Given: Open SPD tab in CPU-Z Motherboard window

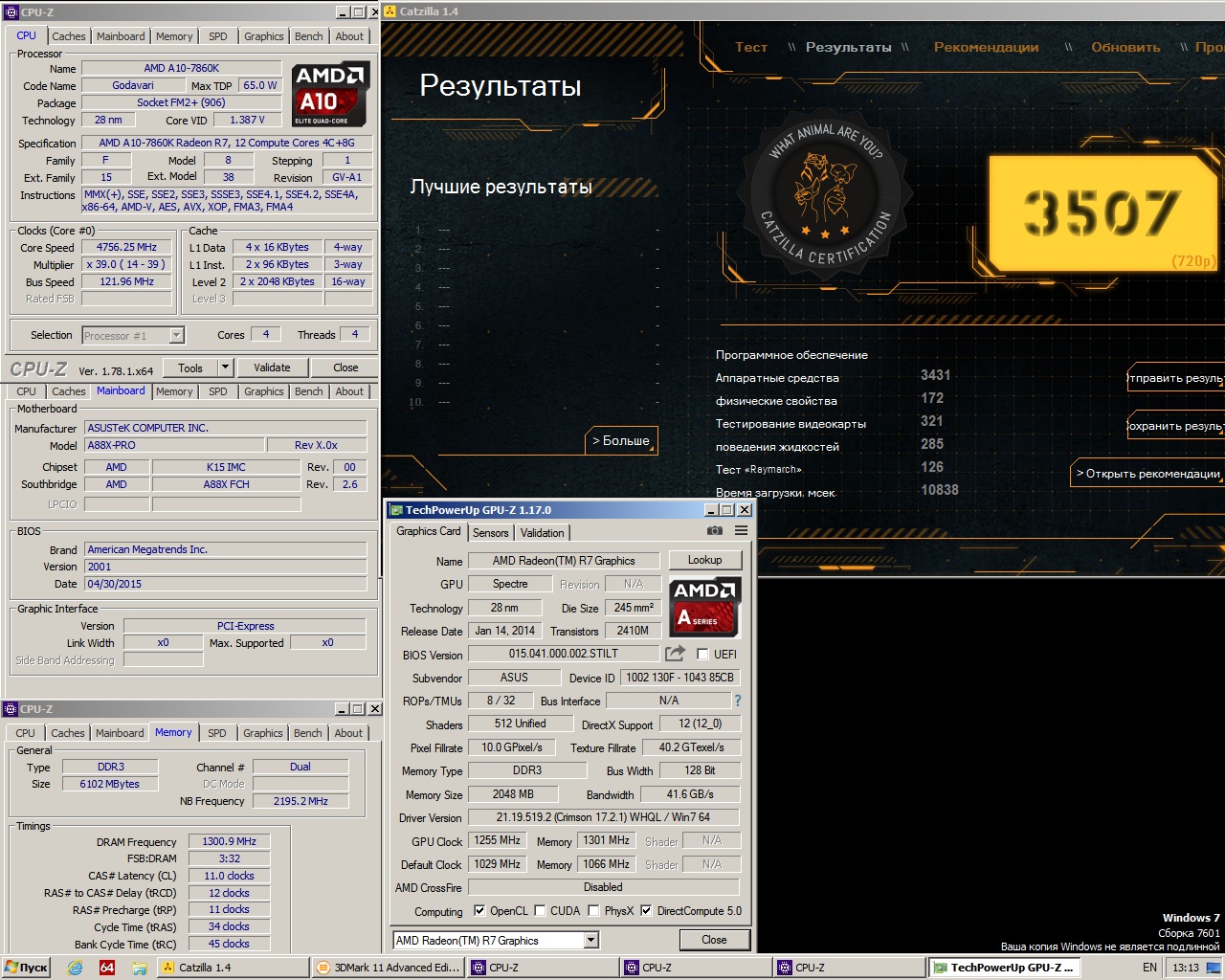Looking at the screenshot, I should [x=218, y=391].
